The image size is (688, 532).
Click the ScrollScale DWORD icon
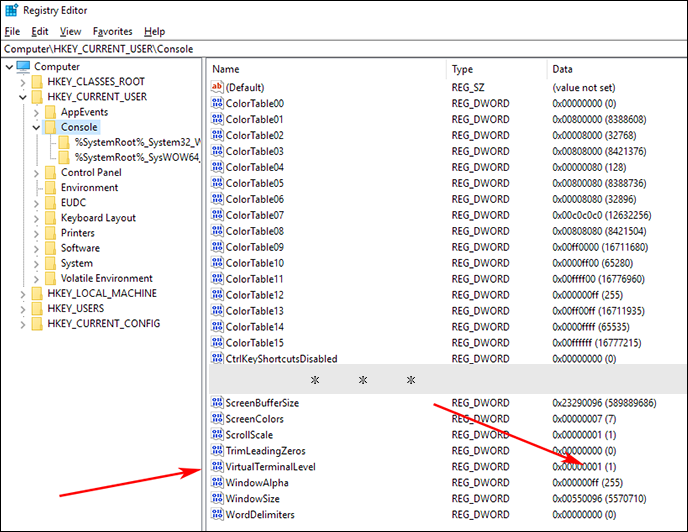coord(217,435)
